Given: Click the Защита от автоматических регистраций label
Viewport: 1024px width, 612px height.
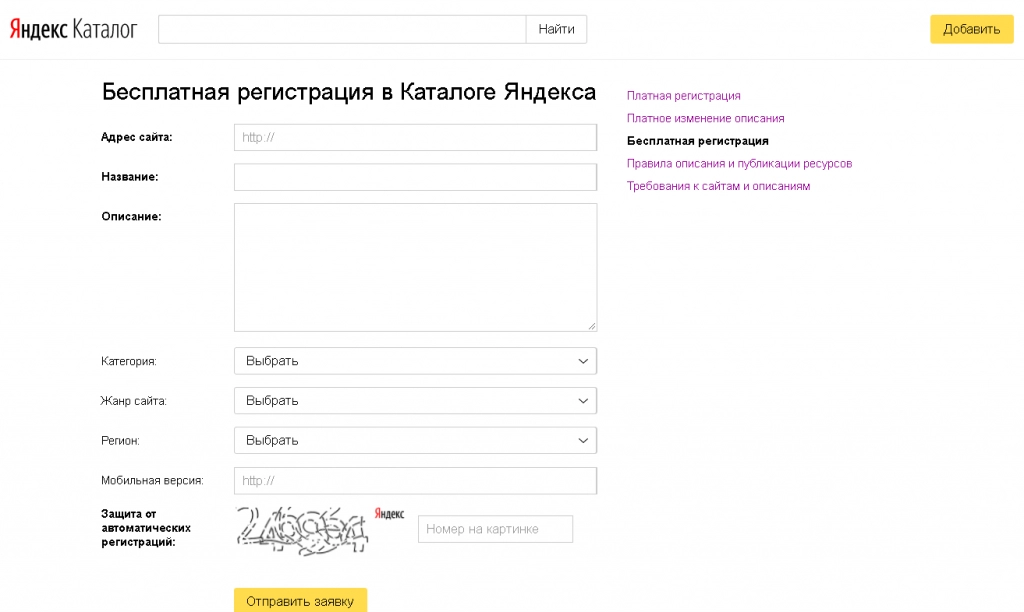Looking at the screenshot, I should coord(146,528).
